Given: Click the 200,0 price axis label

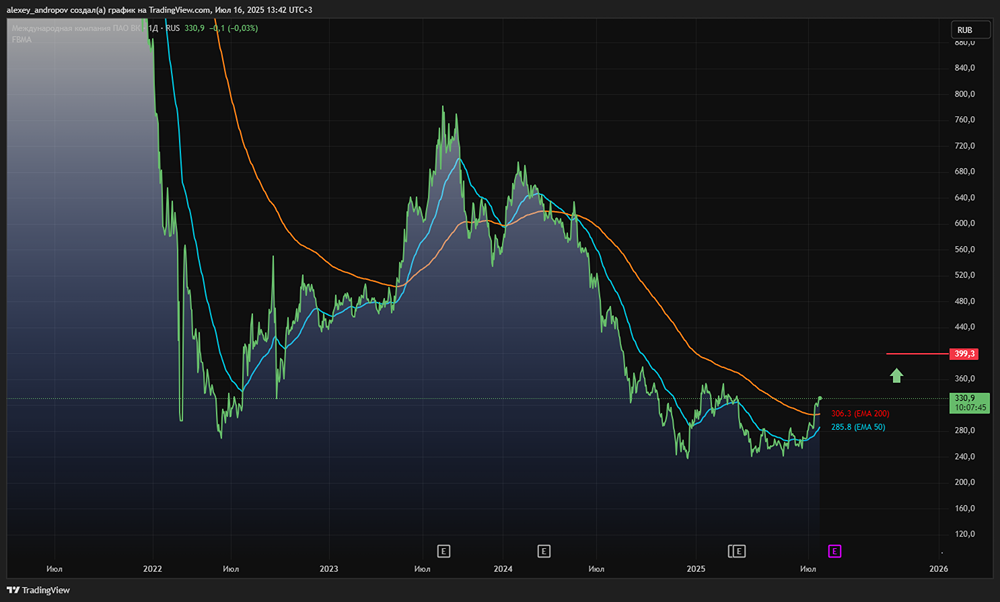Looking at the screenshot, I should pyautogui.click(x=964, y=482).
